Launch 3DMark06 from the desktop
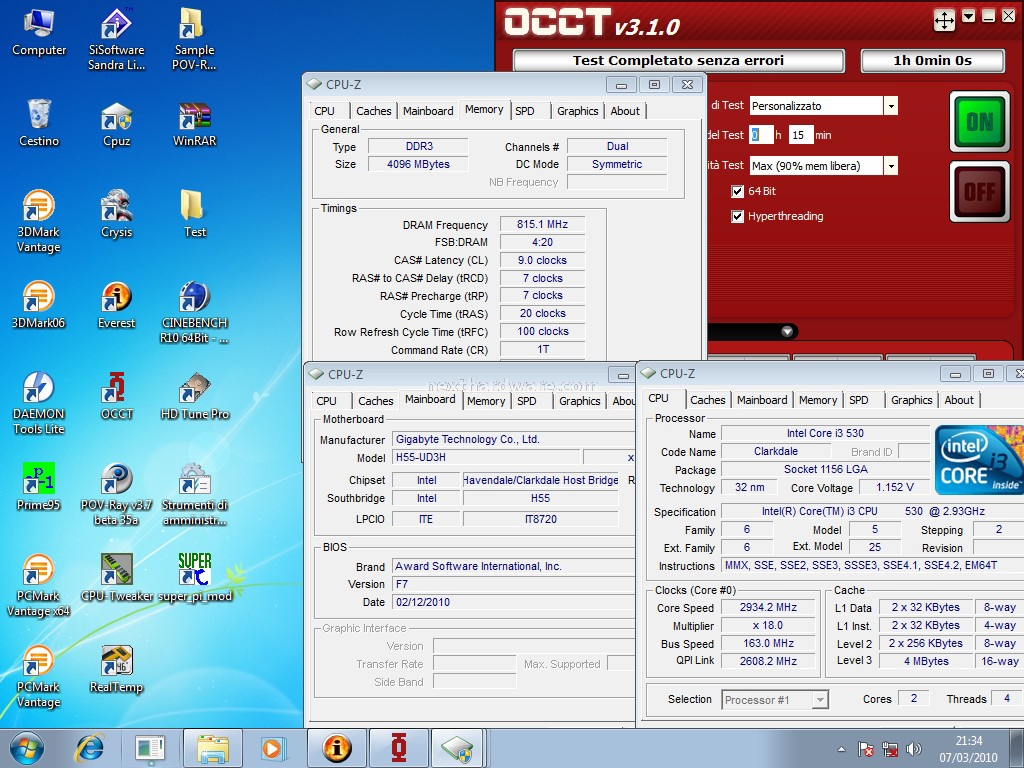Screen dimensions: 1024x768 39,305
